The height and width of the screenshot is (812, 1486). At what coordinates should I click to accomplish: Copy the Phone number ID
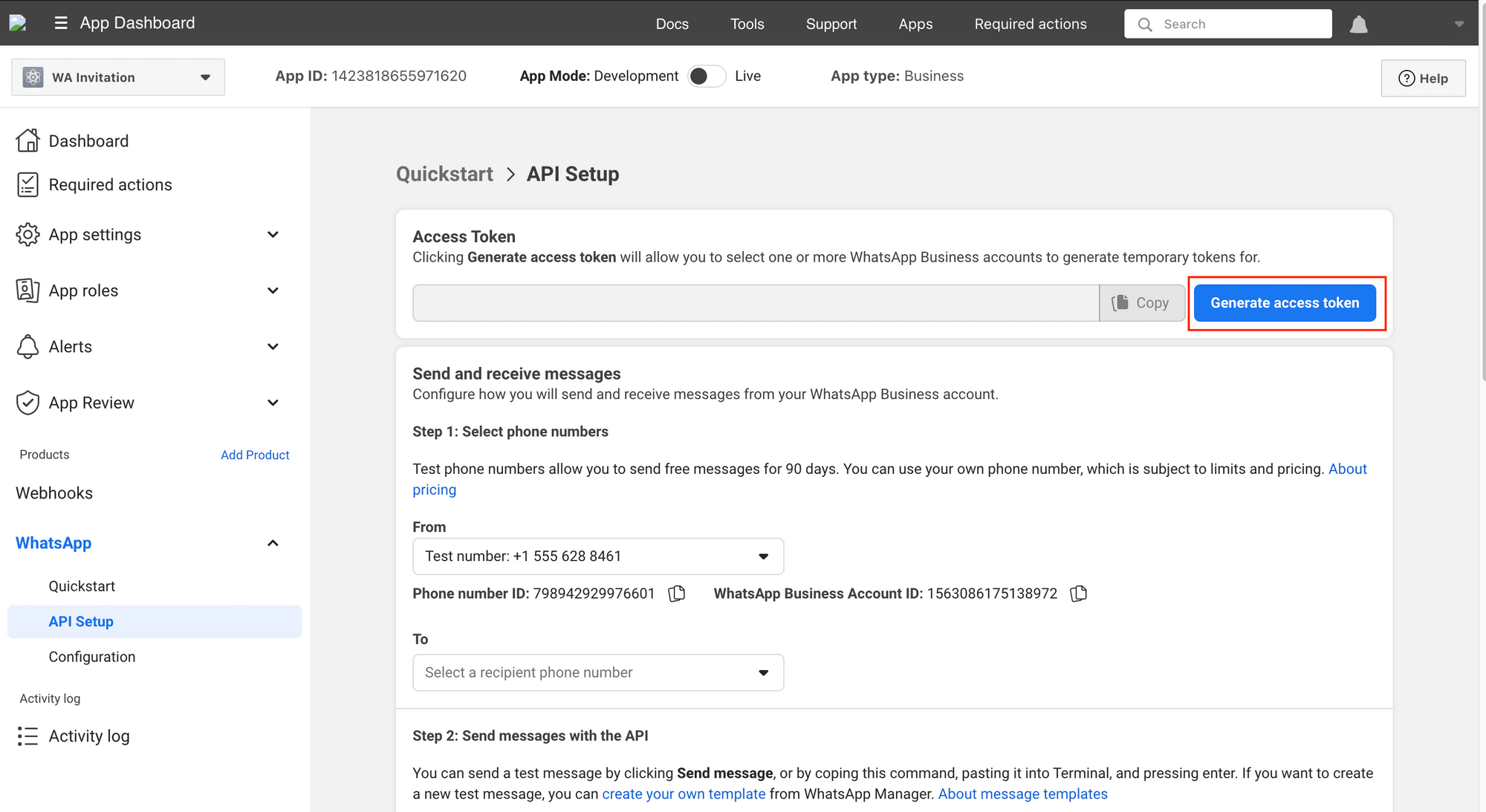click(x=676, y=594)
